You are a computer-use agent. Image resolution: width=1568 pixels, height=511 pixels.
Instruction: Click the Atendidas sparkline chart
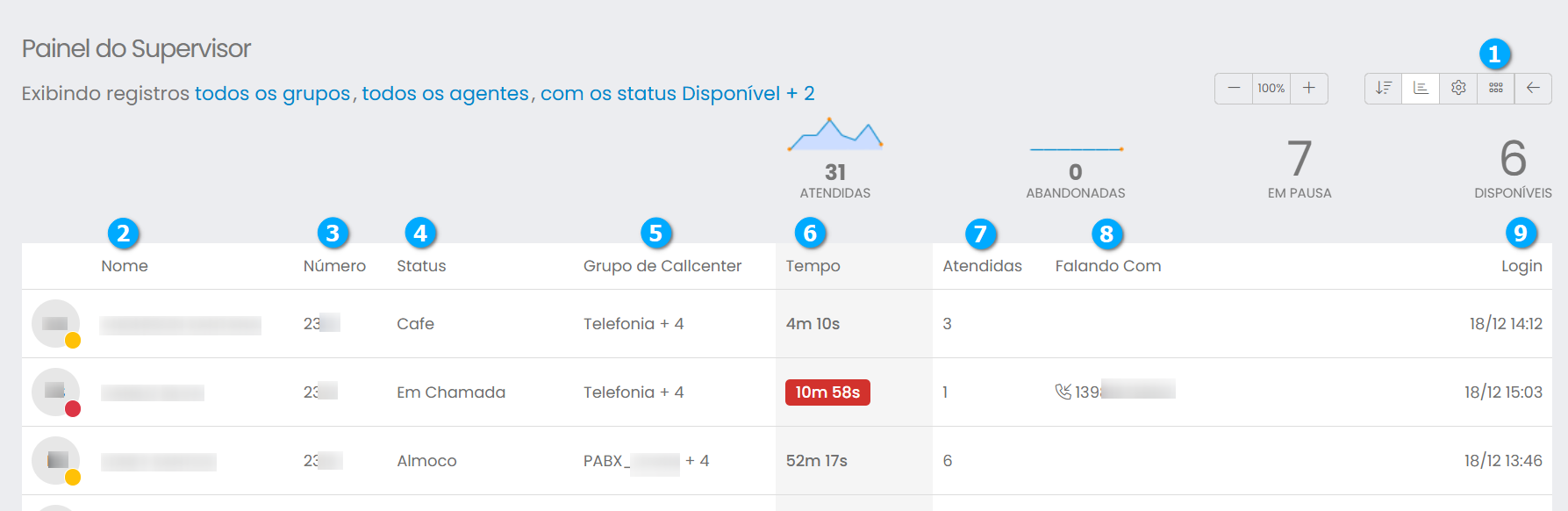pyautogui.click(x=834, y=135)
